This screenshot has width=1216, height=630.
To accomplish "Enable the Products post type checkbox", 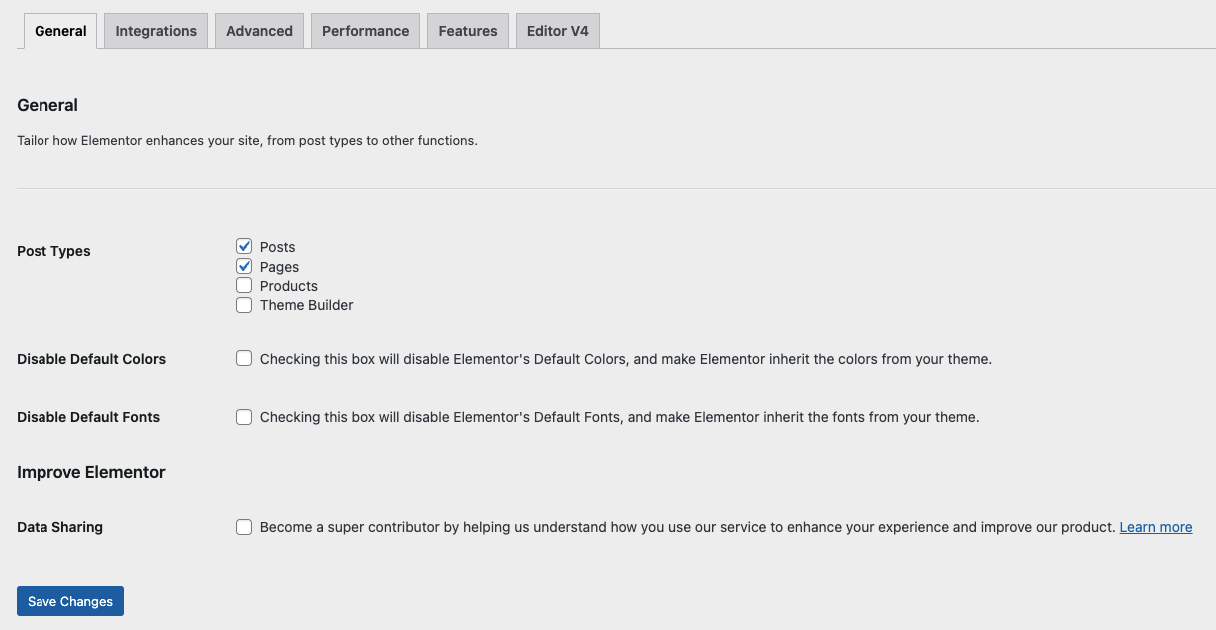I will click(x=244, y=285).
